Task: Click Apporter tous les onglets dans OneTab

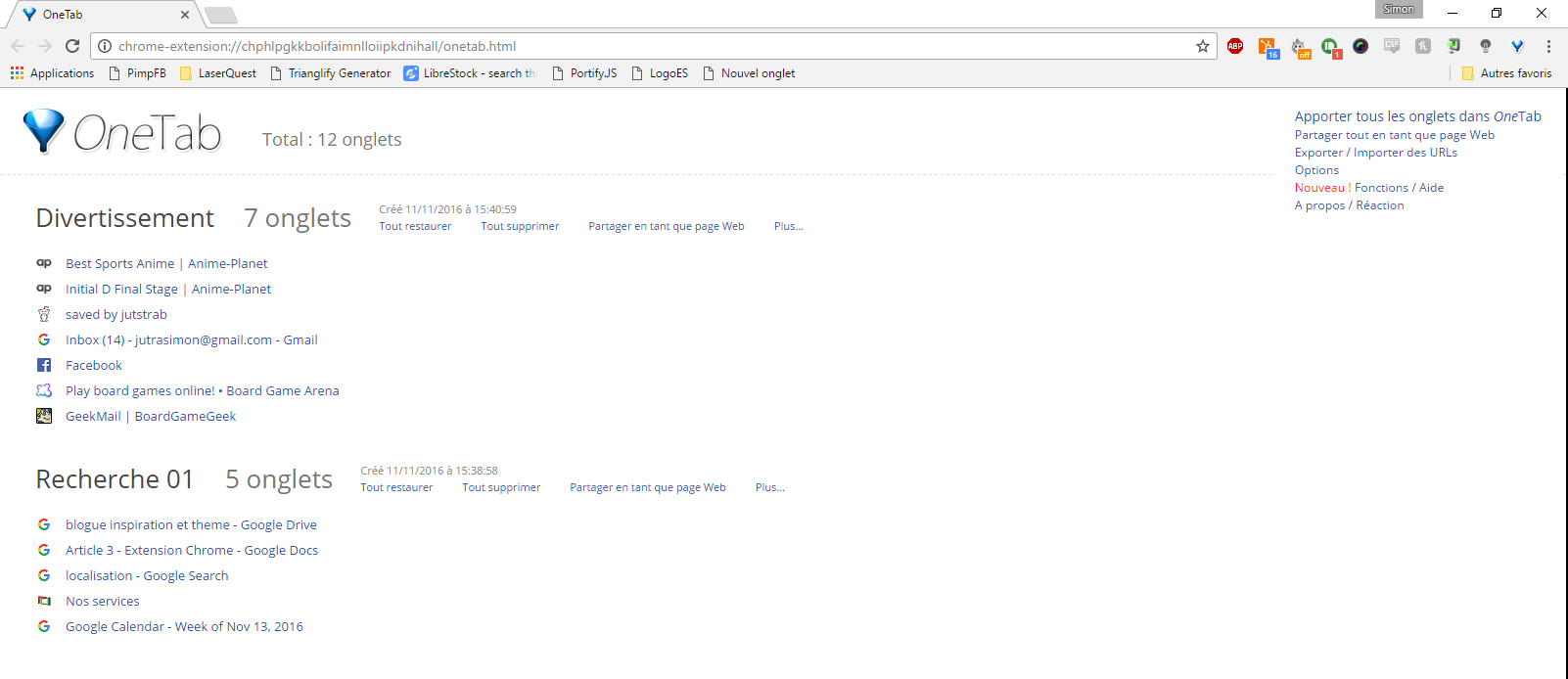Action: click(1417, 116)
